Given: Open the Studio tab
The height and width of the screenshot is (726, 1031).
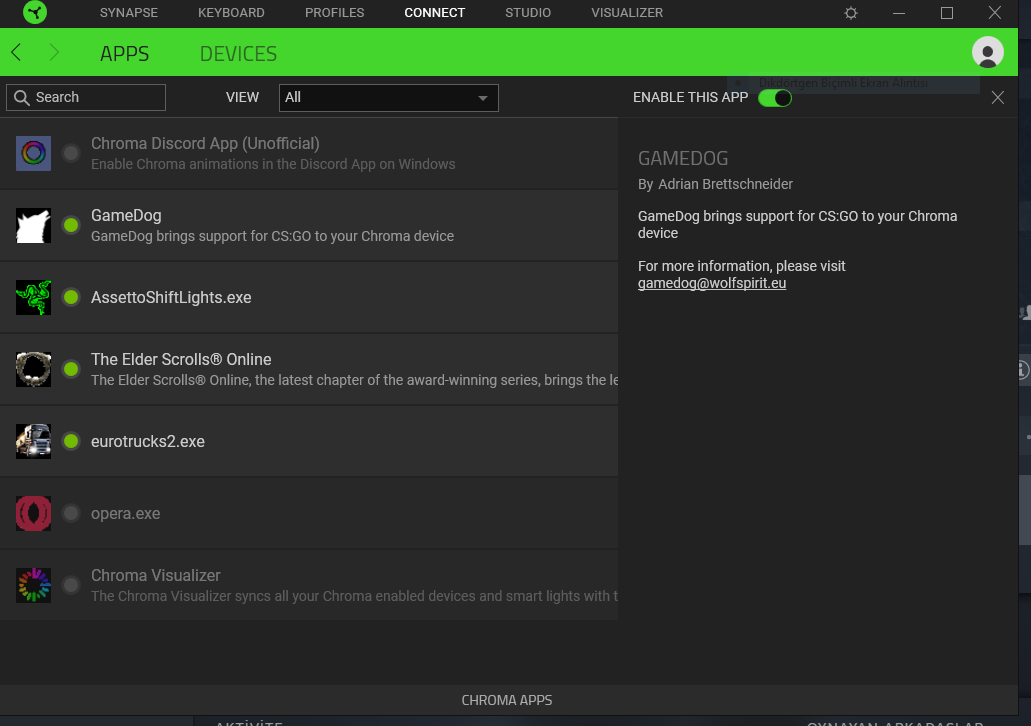Looking at the screenshot, I should (x=528, y=12).
